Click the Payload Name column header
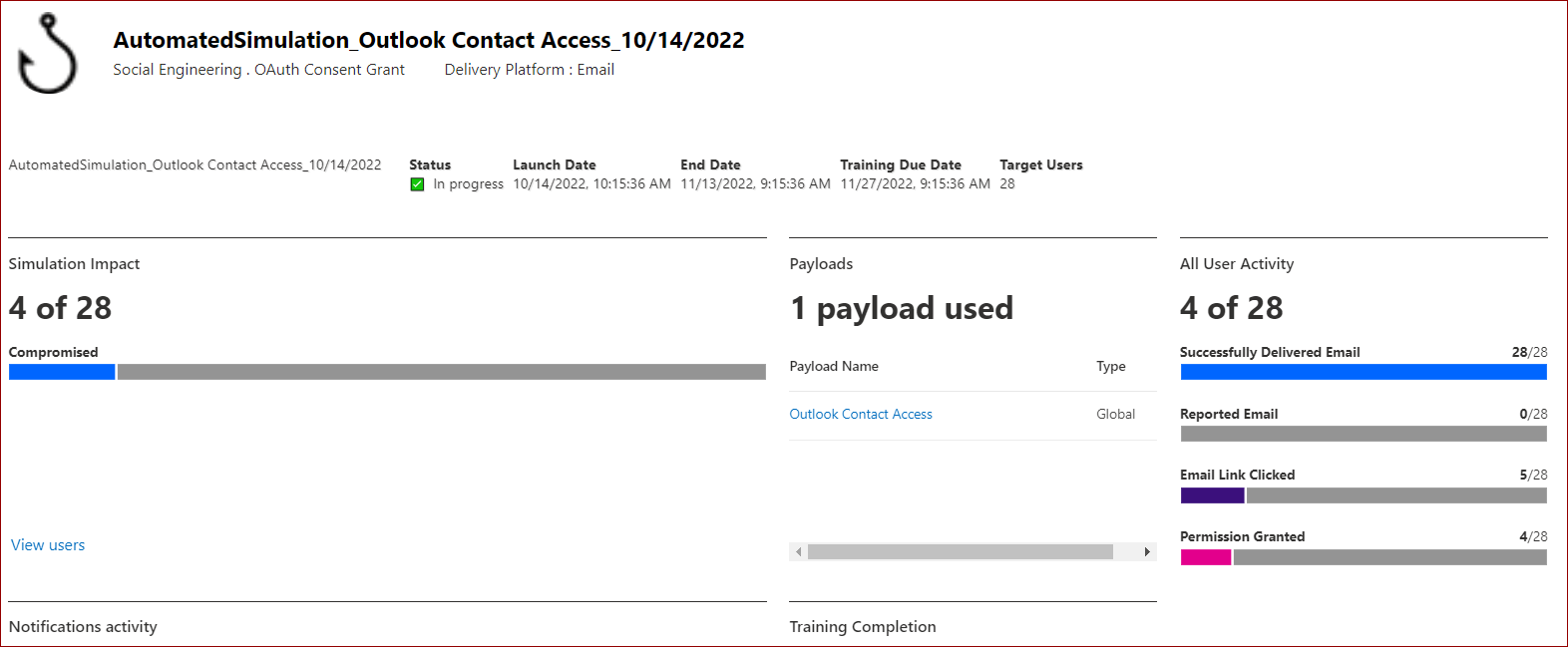 [834, 367]
